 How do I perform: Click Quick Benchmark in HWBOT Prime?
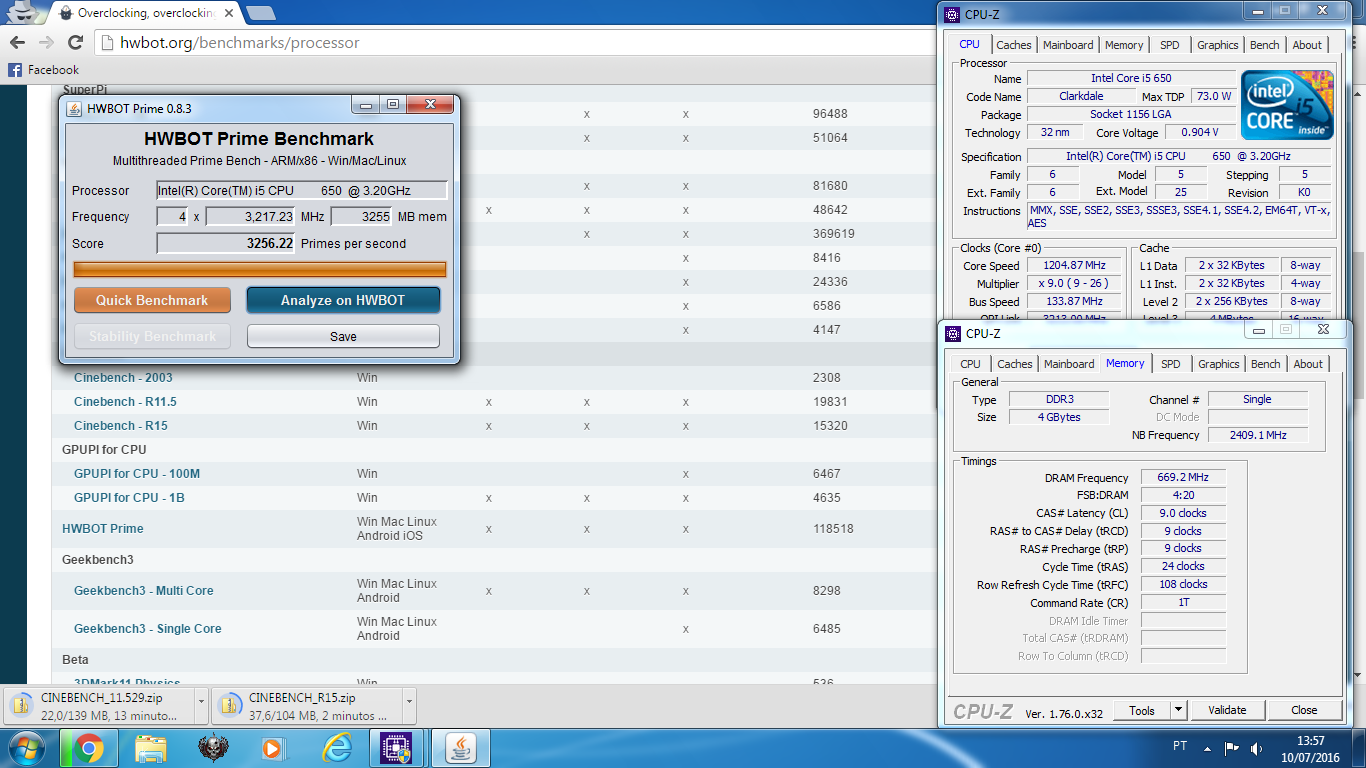152,300
